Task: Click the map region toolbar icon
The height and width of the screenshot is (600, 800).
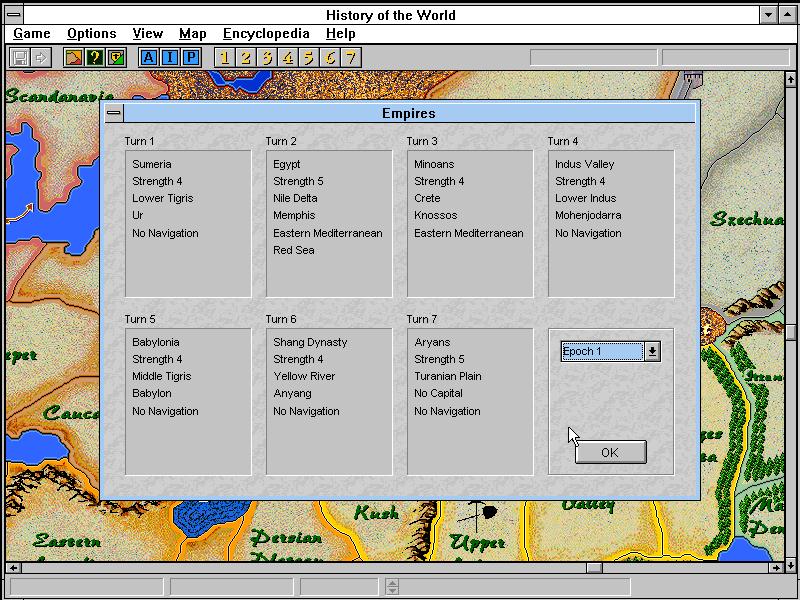Action: [x=74, y=58]
